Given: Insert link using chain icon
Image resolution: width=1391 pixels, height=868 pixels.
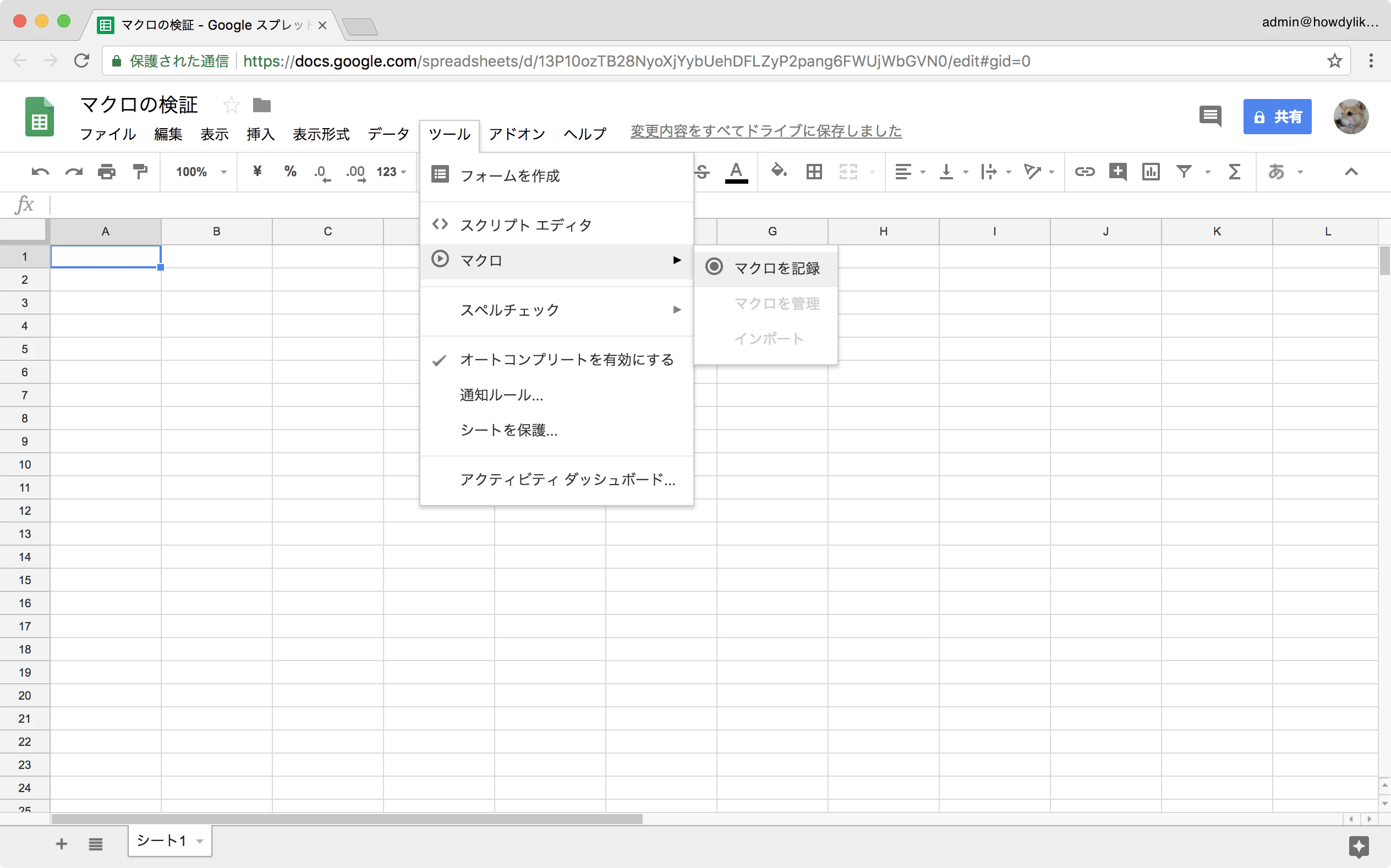Looking at the screenshot, I should [1085, 172].
